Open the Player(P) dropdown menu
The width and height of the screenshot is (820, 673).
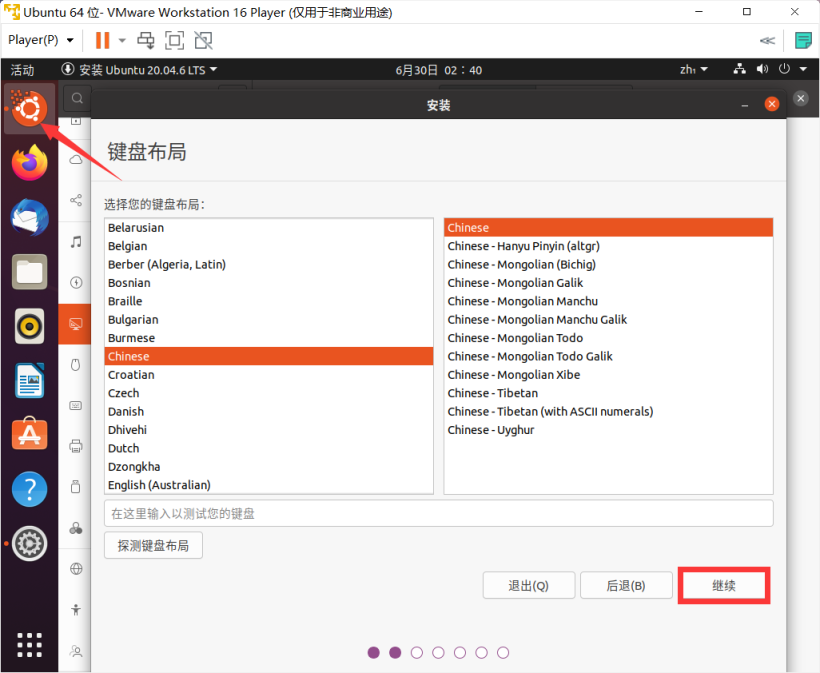tap(41, 40)
